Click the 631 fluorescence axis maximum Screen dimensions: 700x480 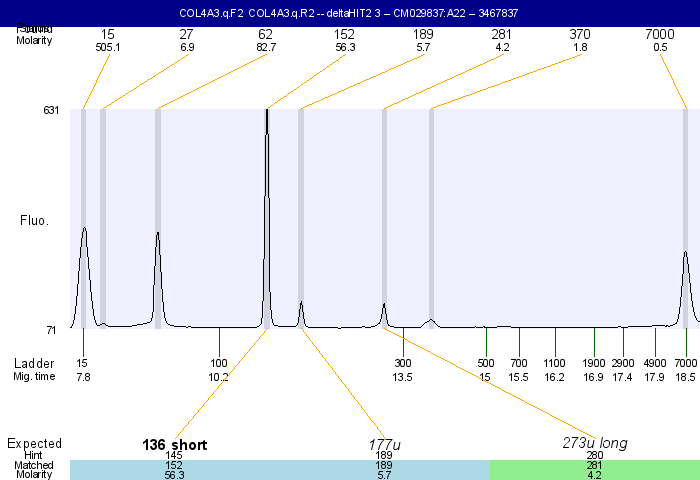click(x=52, y=110)
